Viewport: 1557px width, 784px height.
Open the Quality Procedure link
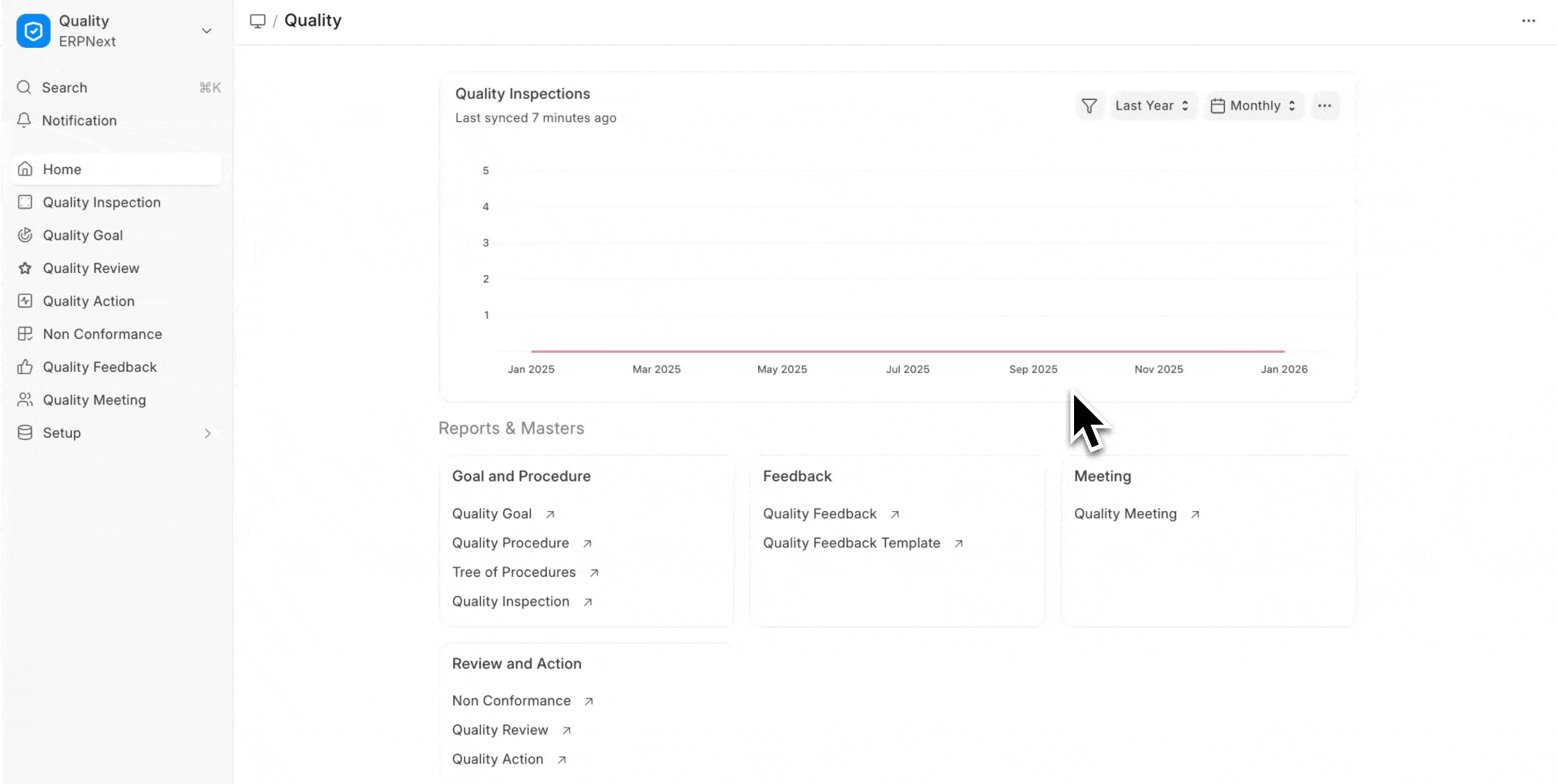tap(511, 543)
